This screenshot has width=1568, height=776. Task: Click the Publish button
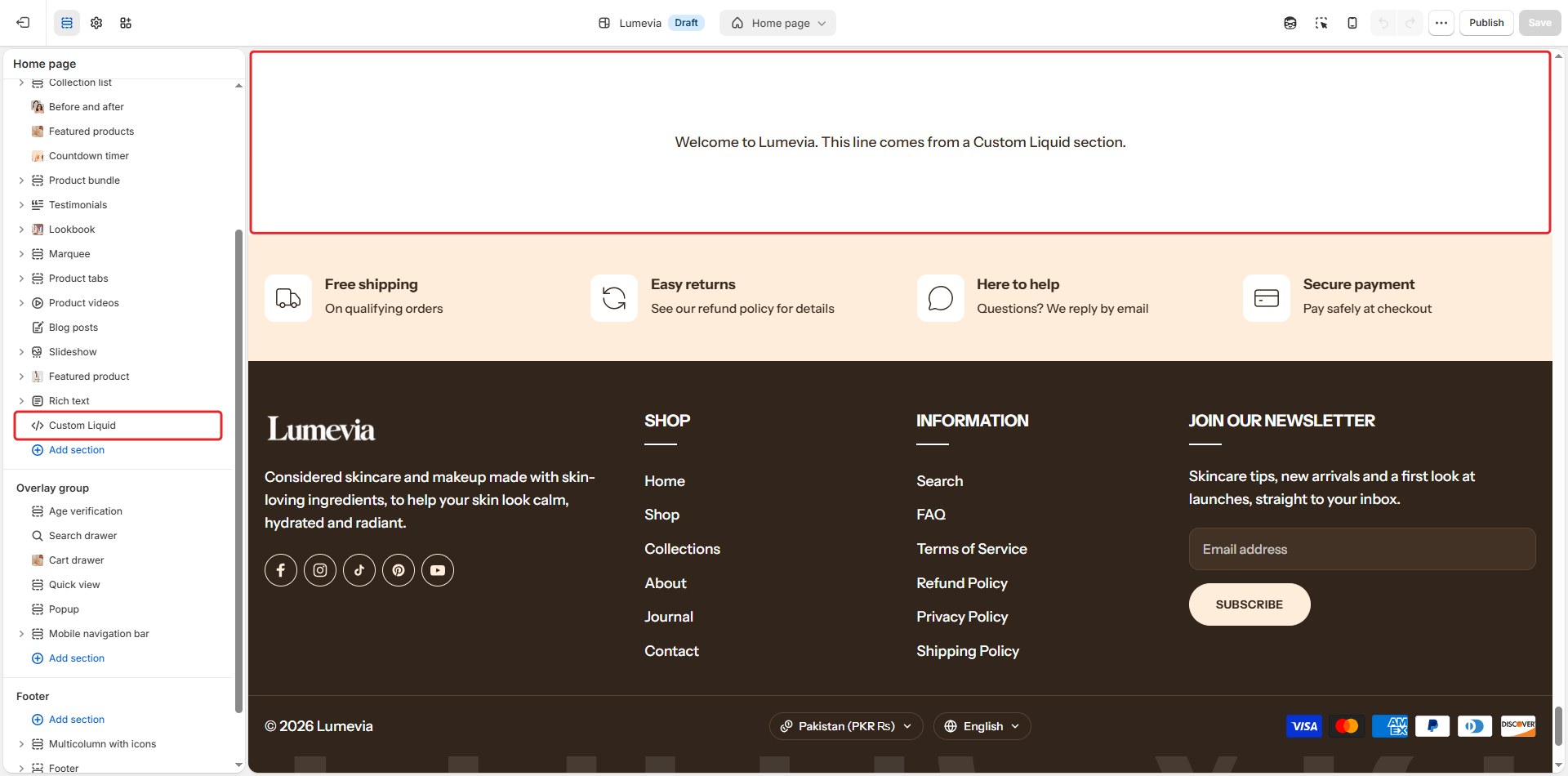[x=1486, y=23]
